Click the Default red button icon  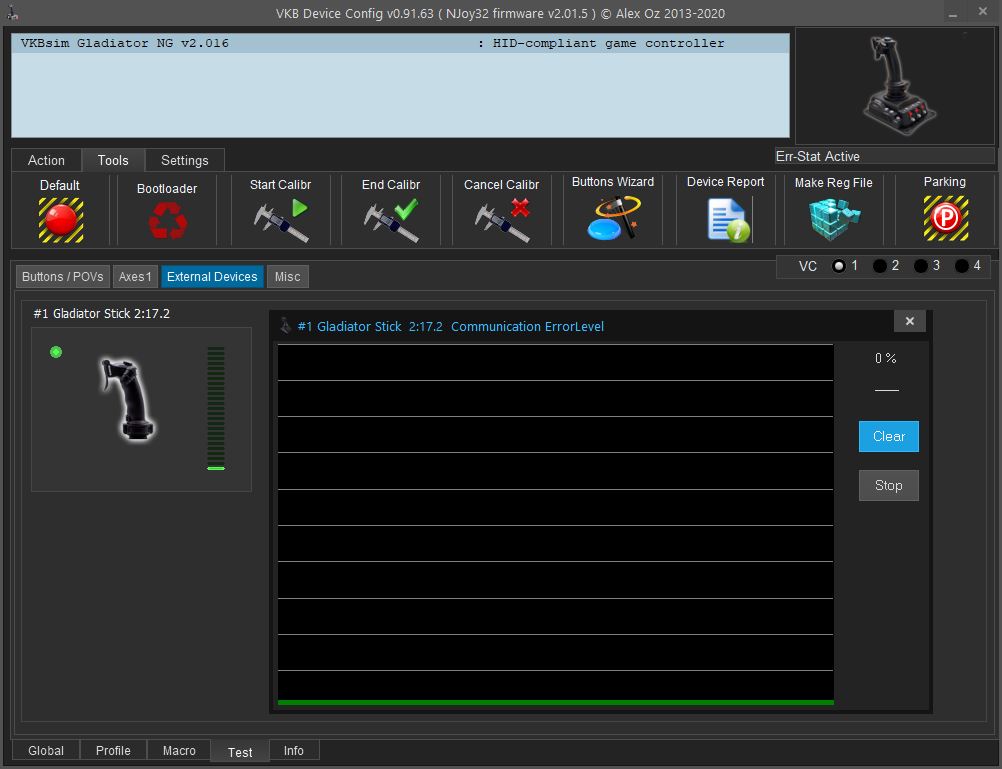pyautogui.click(x=61, y=220)
